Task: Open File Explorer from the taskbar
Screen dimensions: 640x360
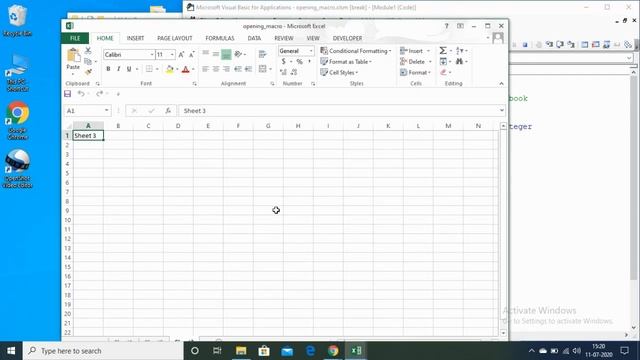Action: tap(241, 351)
